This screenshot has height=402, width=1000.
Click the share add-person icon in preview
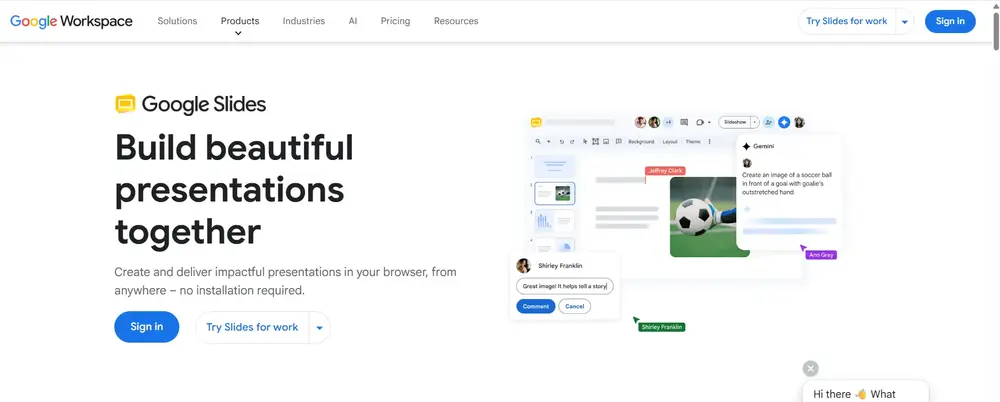[x=768, y=123]
